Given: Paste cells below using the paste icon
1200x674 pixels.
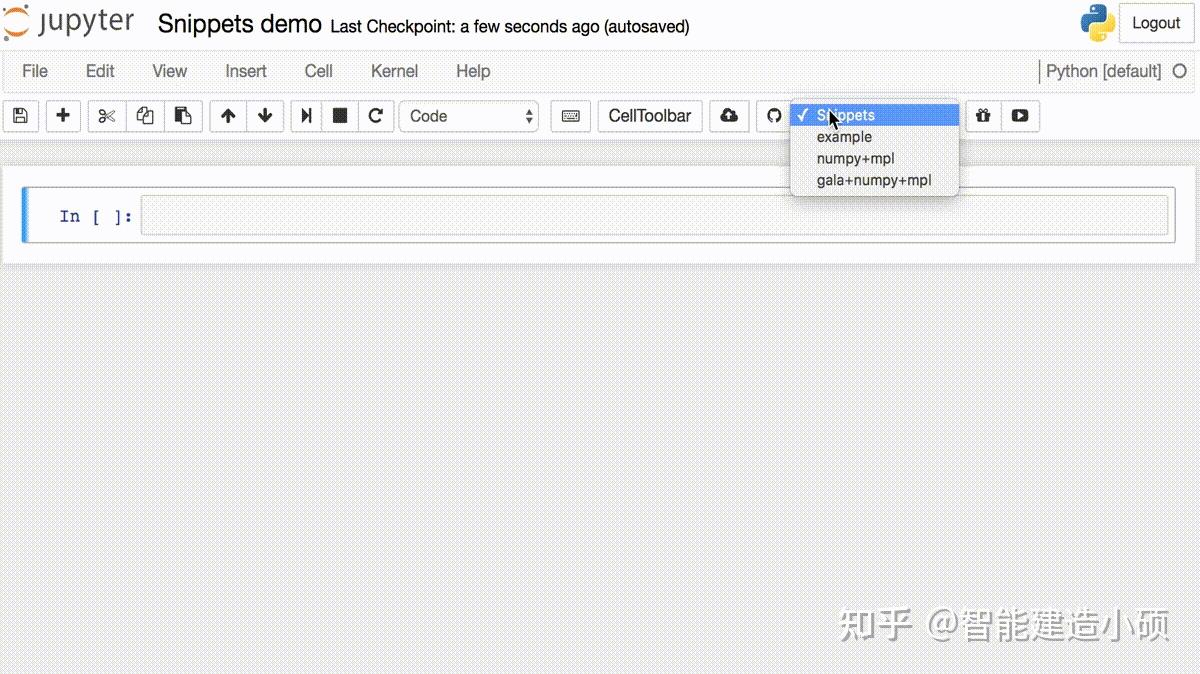Looking at the screenshot, I should 183,116.
